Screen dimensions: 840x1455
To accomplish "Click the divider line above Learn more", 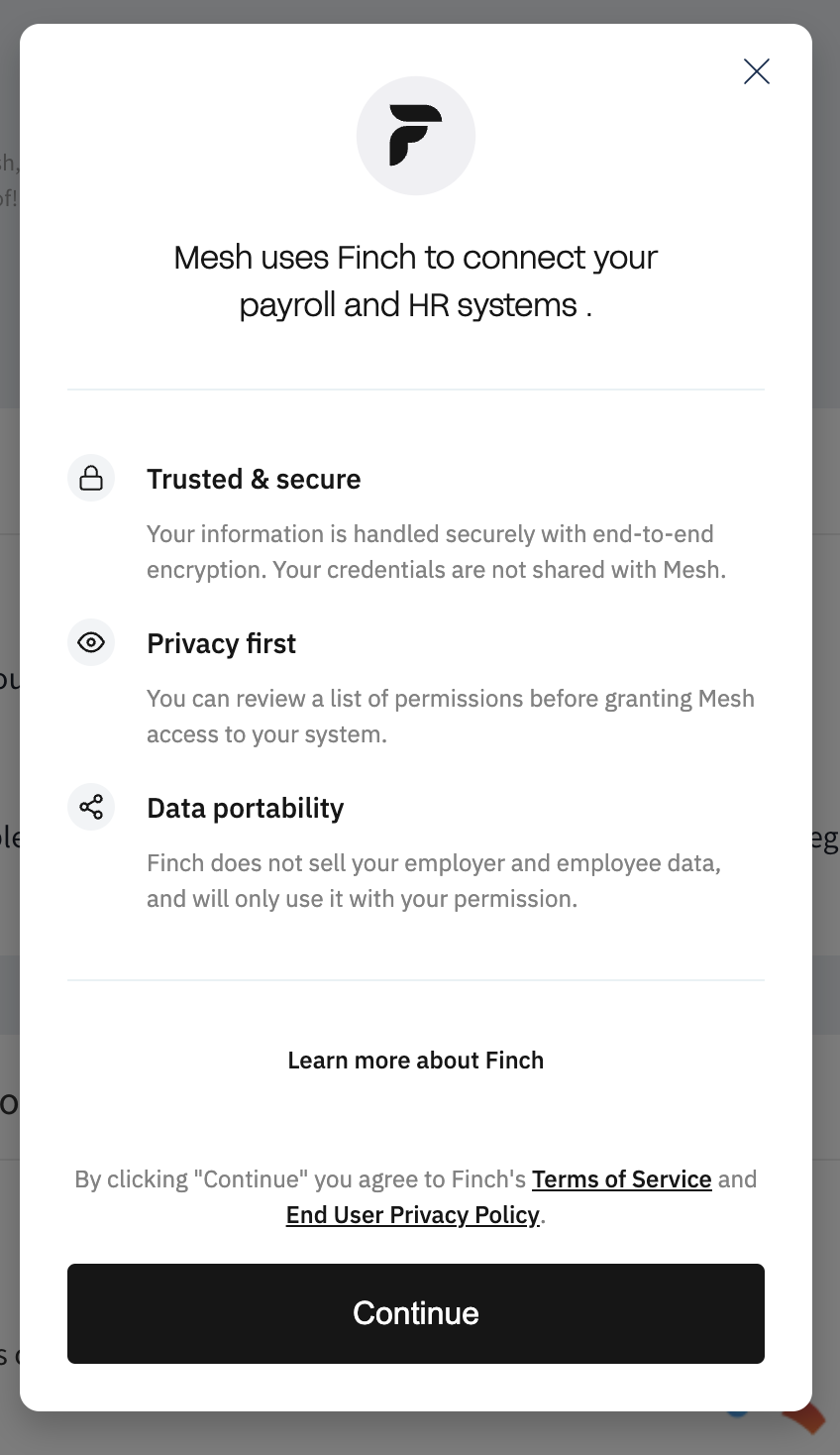I will [x=416, y=980].
